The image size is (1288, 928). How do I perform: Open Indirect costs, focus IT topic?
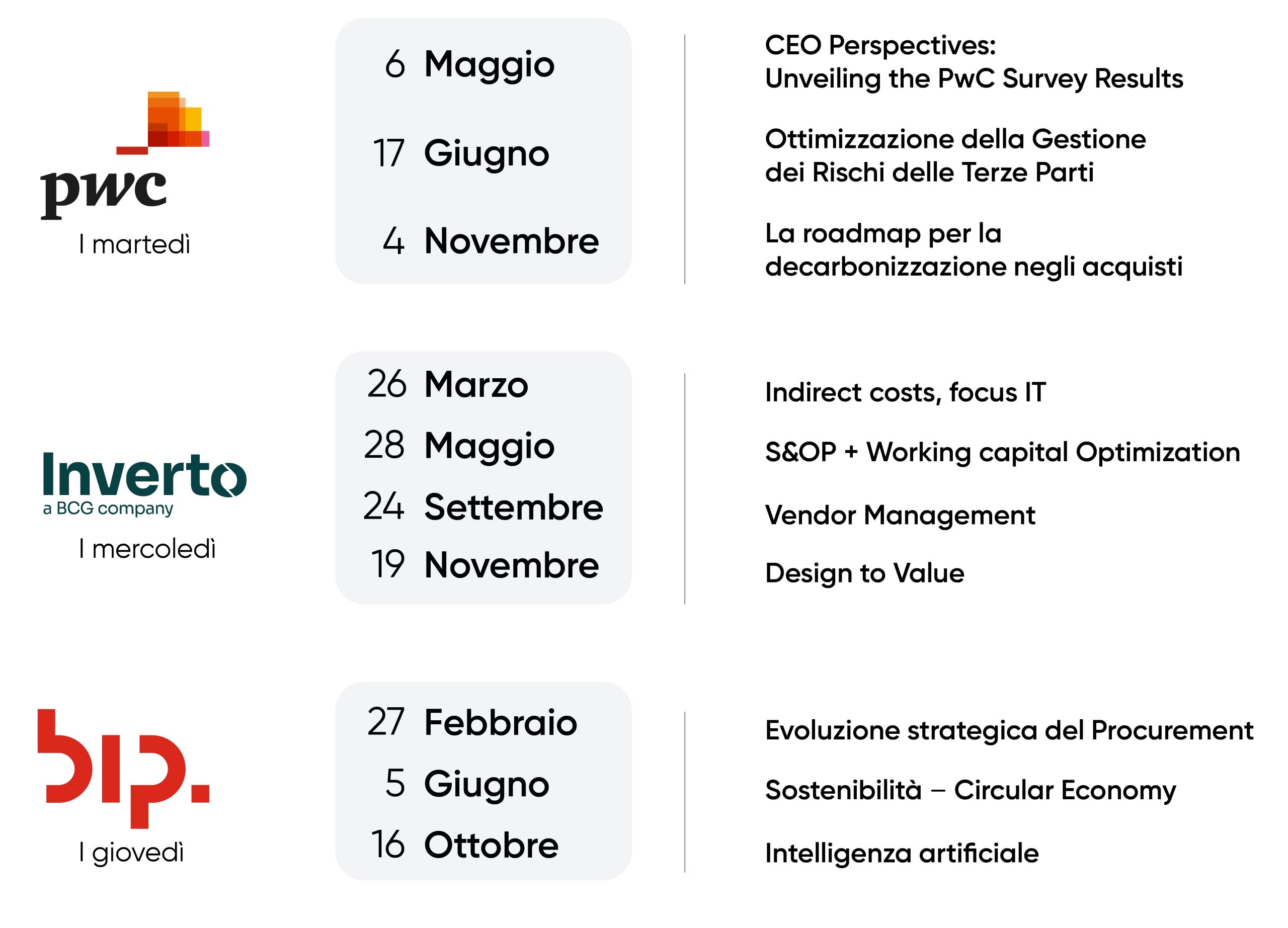pyautogui.click(x=905, y=392)
